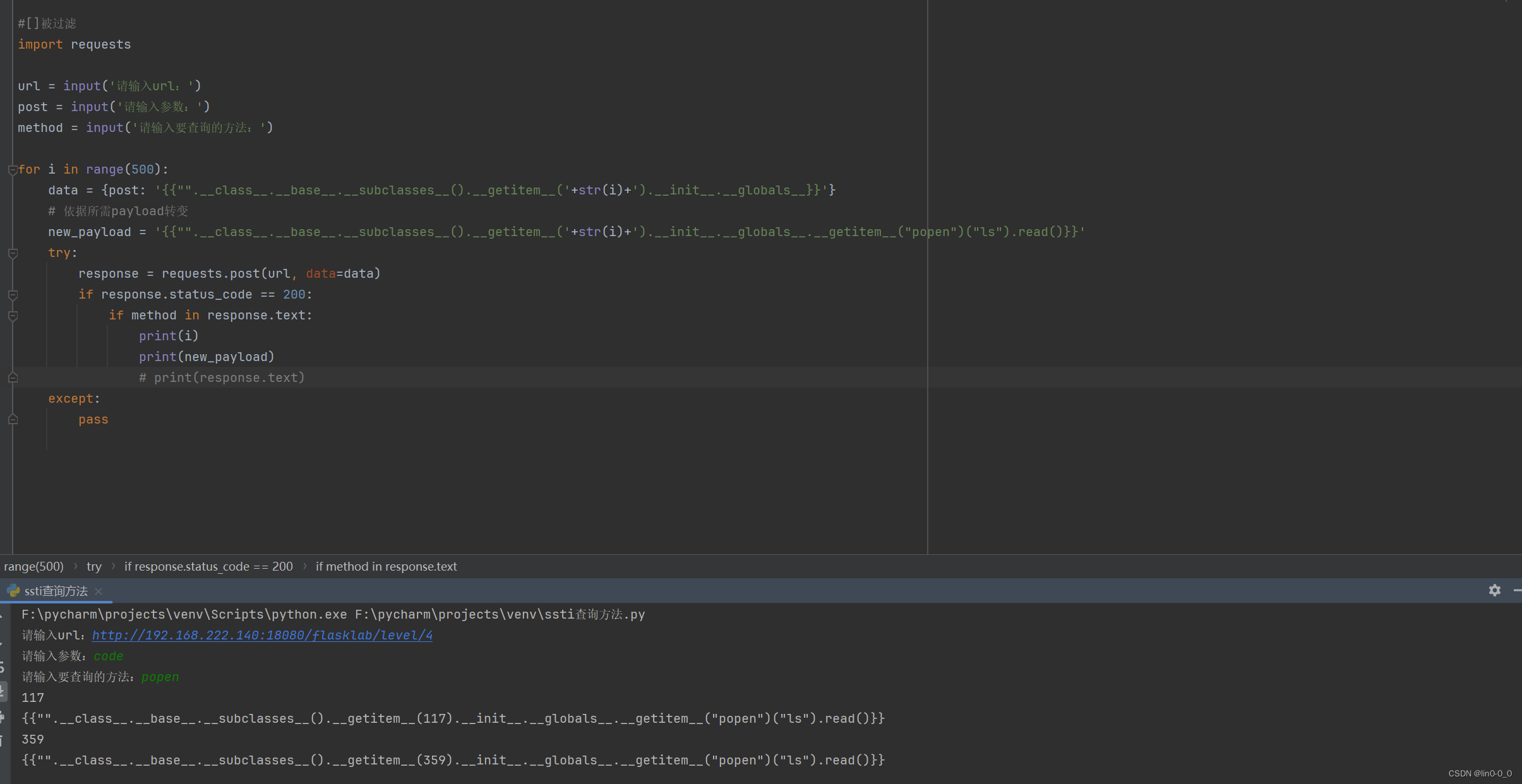This screenshot has width=1522, height=784.
Task: Open the Run panel settings gear
Action: coord(1494,590)
